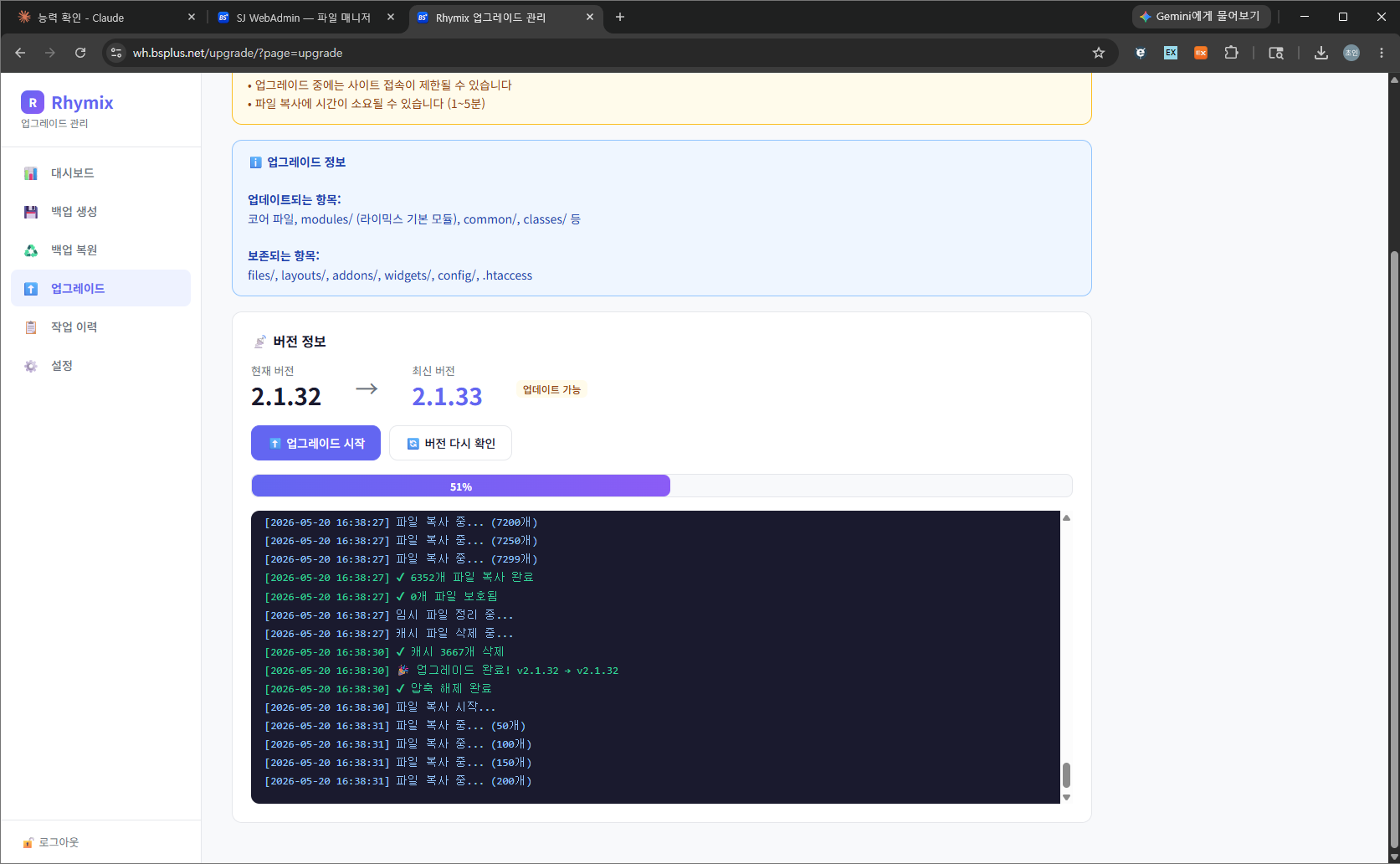
Task: Click the Rhymix logo icon
Action: 33,102
